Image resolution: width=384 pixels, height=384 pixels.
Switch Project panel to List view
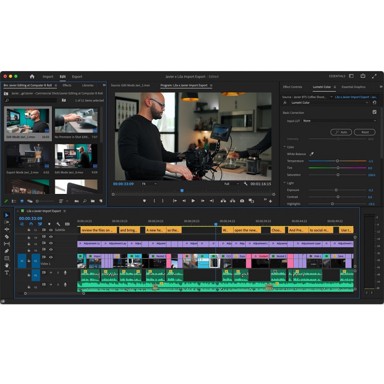point(14,201)
